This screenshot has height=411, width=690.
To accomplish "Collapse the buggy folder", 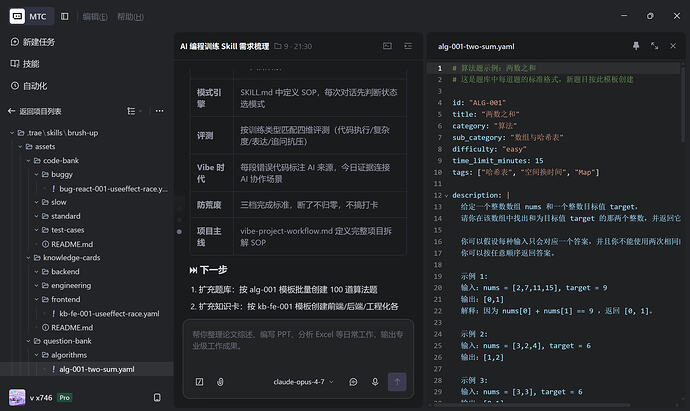I will click(37, 175).
